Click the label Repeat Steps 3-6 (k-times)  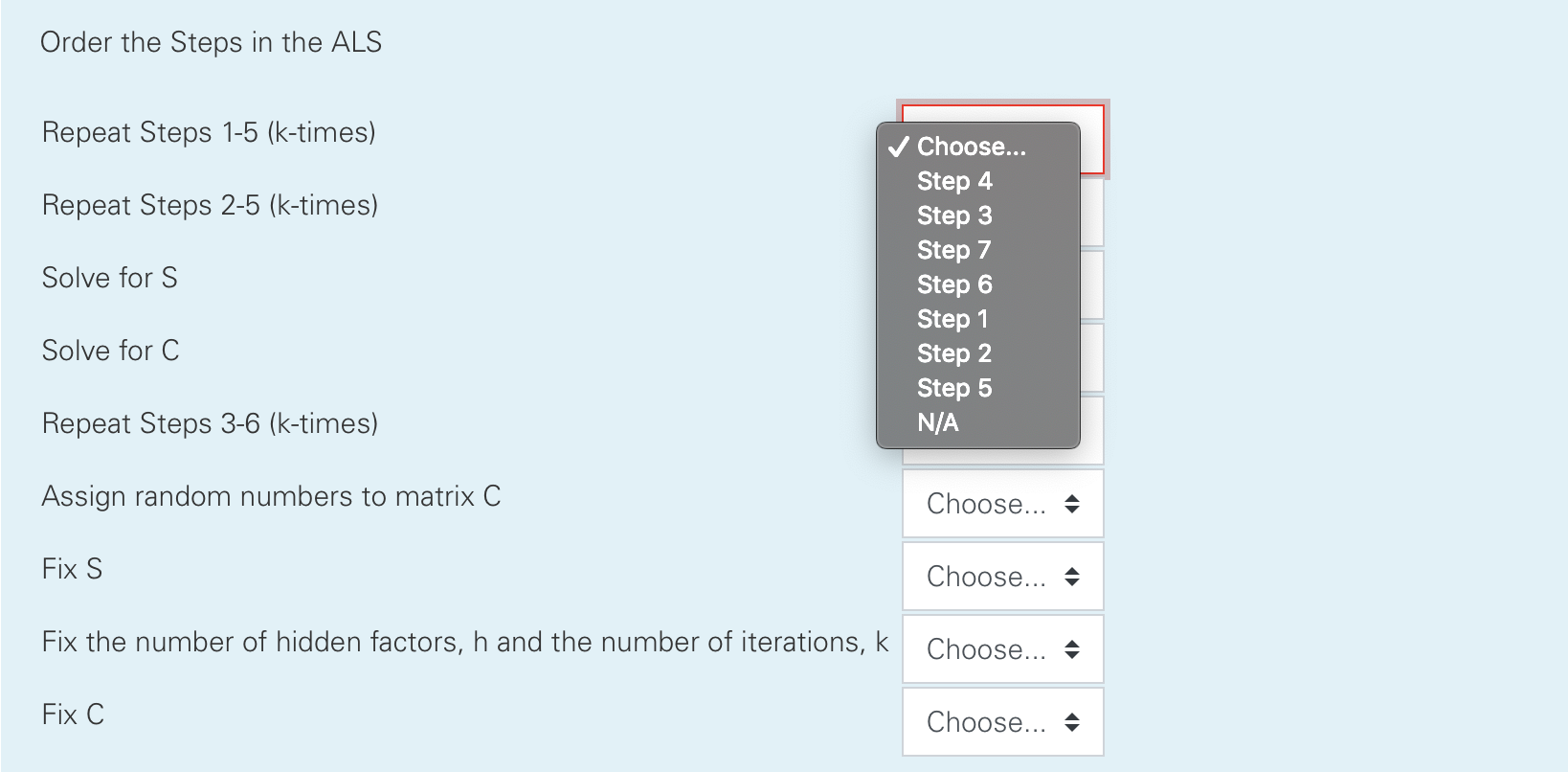(211, 422)
